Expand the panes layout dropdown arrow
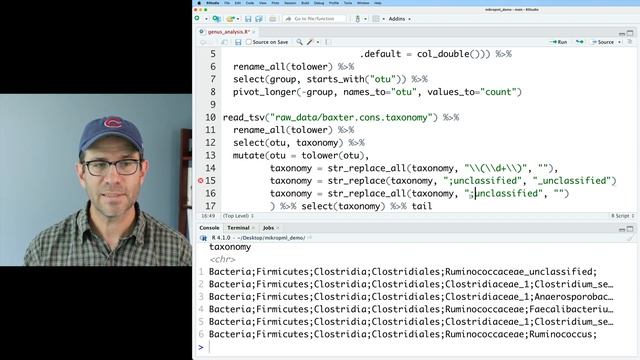 tap(383, 19)
